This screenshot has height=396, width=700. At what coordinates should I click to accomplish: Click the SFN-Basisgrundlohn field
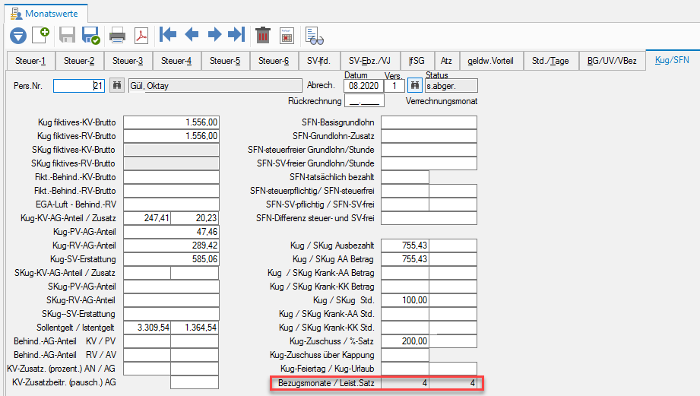[x=429, y=122]
